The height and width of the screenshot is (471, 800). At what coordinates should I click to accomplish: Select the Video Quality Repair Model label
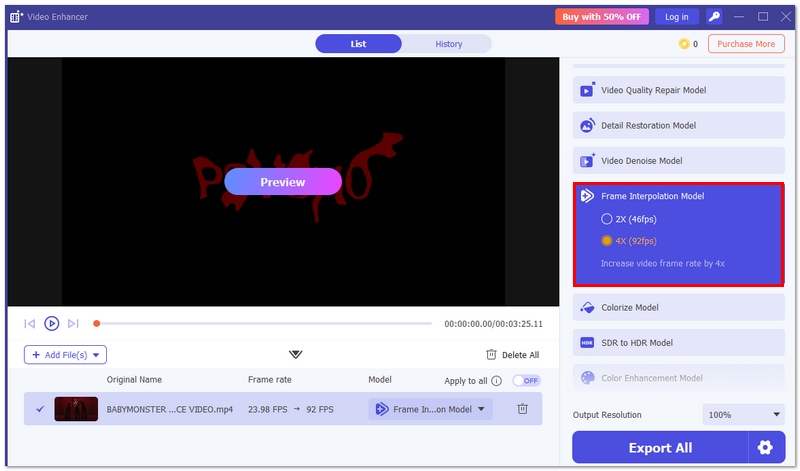pos(654,90)
